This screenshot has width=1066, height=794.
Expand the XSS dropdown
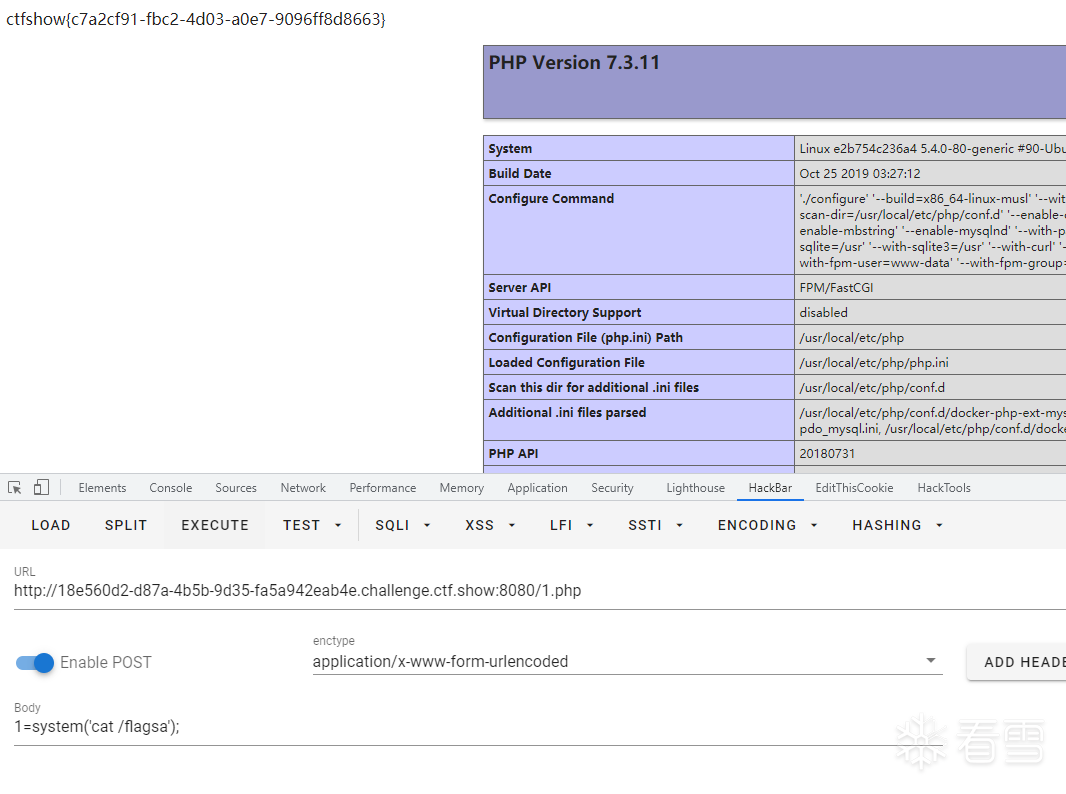[x=490, y=525]
